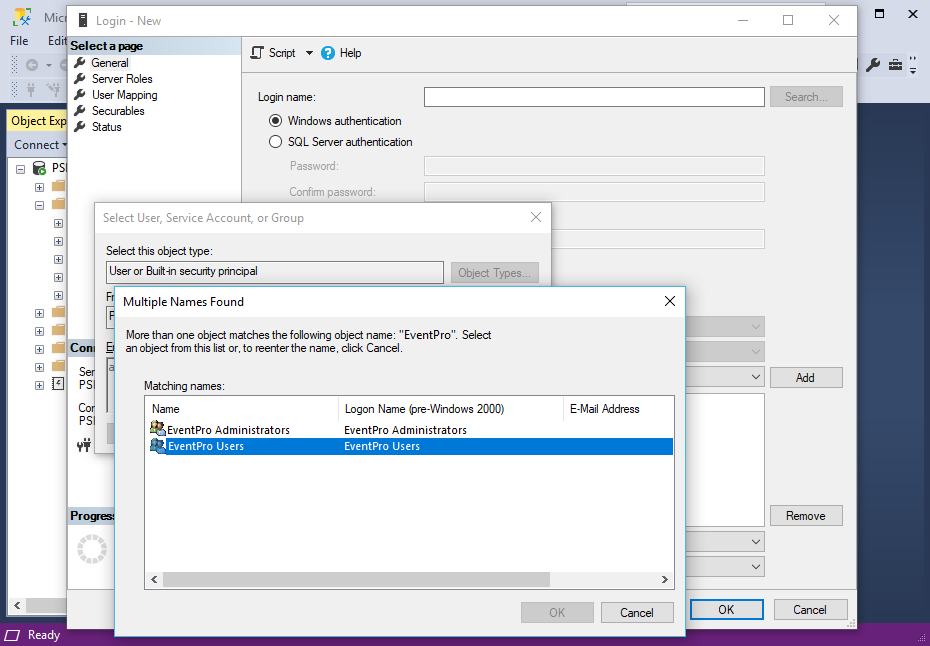The image size is (930, 646).
Task: Maximize the Login - New window
Action: click(788, 20)
